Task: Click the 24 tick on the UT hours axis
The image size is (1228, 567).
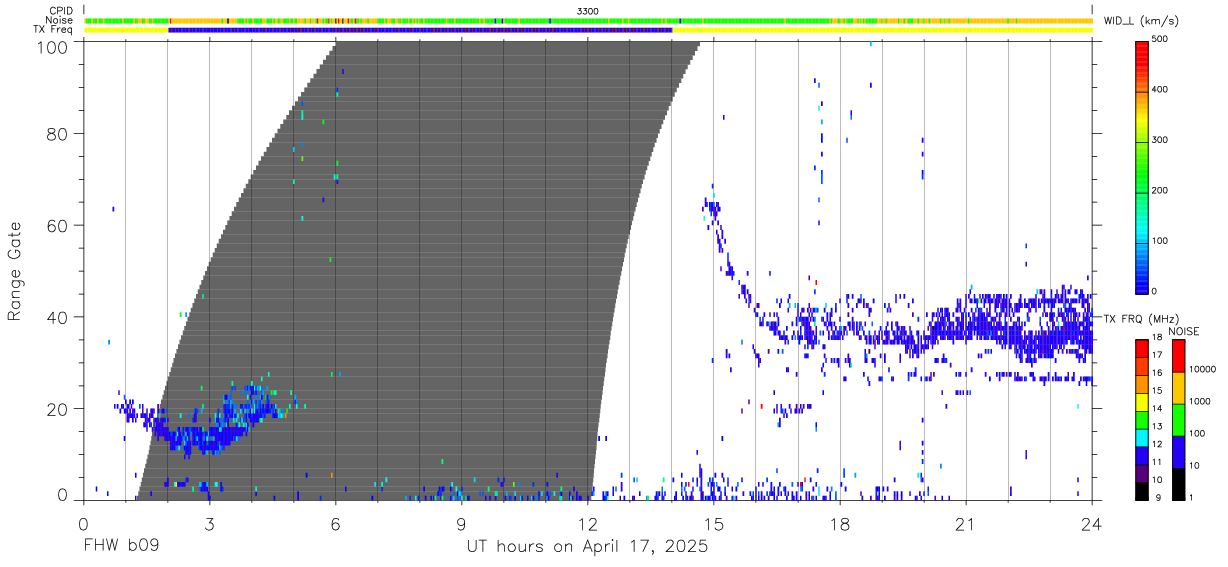Action: point(1092,524)
